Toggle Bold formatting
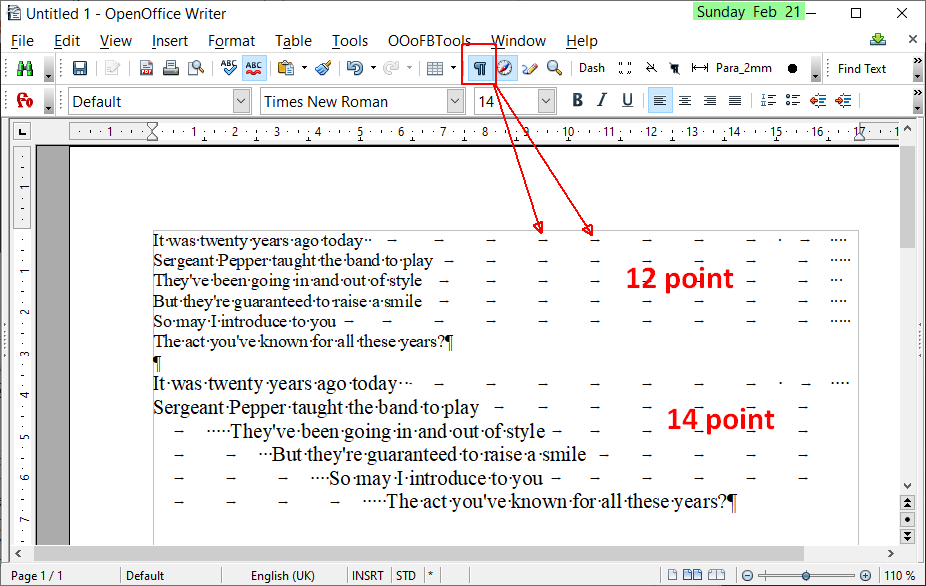The image size is (926, 586). coord(578,101)
